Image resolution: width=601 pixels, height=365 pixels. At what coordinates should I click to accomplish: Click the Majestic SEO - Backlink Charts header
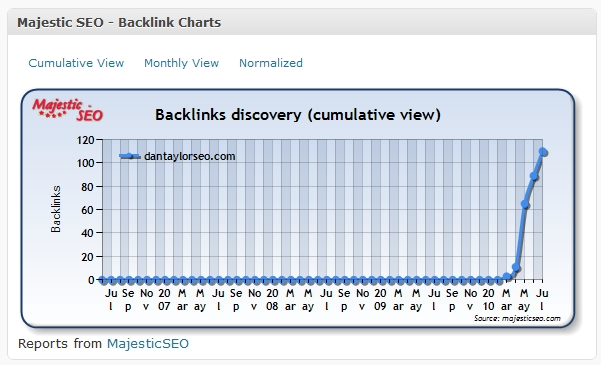pyautogui.click(x=119, y=22)
